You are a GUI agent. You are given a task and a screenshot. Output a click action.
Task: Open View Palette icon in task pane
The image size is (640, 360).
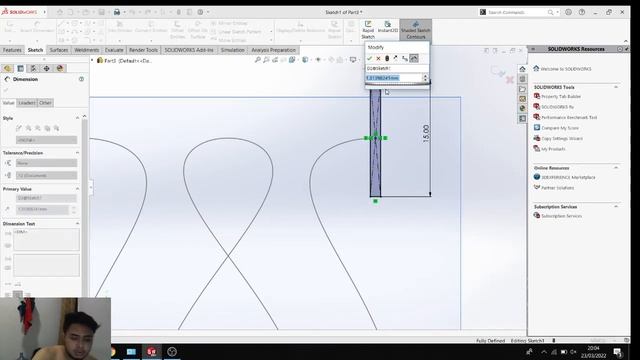point(522,99)
